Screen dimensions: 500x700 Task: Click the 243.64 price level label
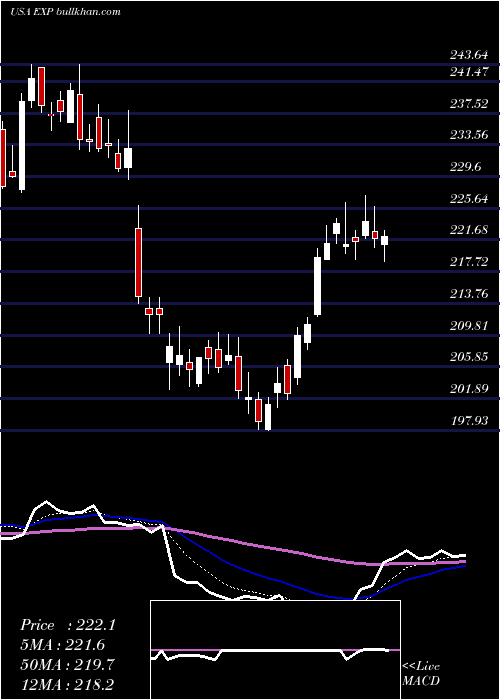tap(469, 56)
